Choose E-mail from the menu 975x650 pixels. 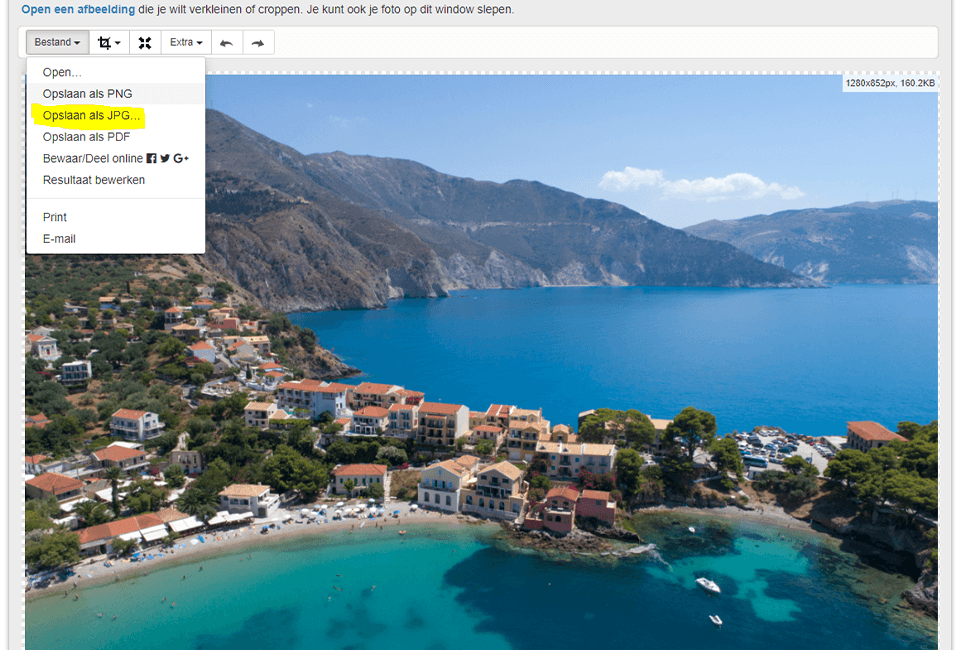coord(59,239)
